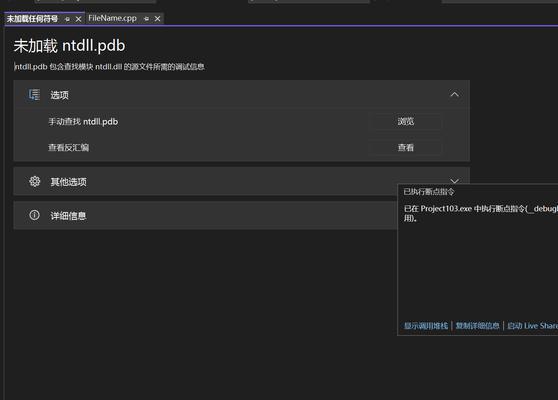Click the 详细信息 info icon
This screenshot has height=400, width=558.
click(35, 215)
